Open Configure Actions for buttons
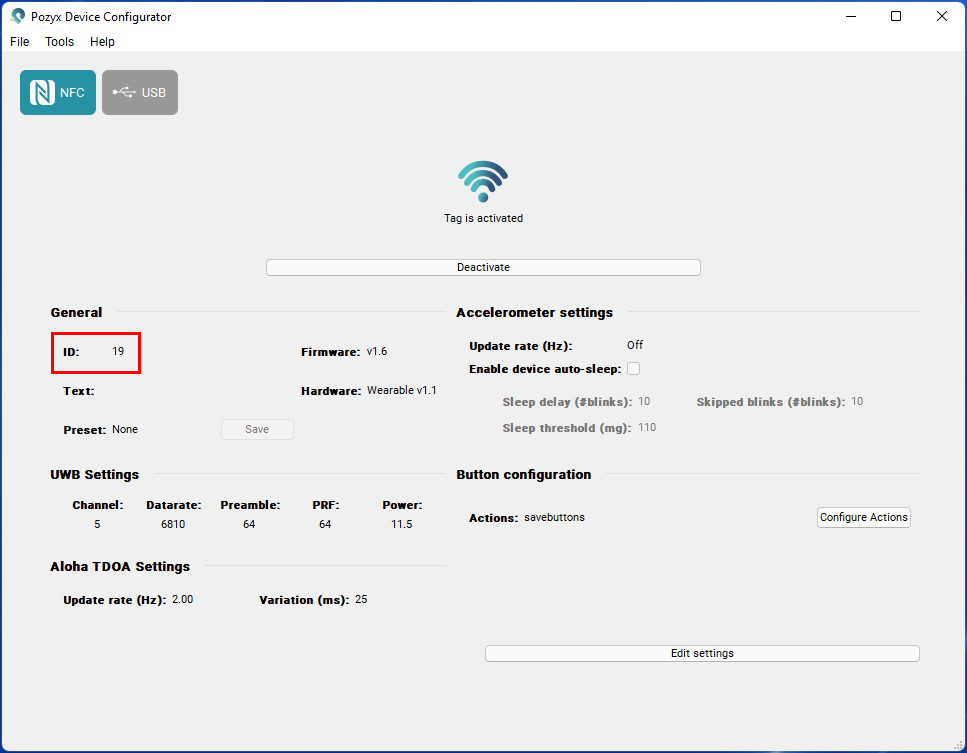The height and width of the screenshot is (753, 967). (x=863, y=517)
